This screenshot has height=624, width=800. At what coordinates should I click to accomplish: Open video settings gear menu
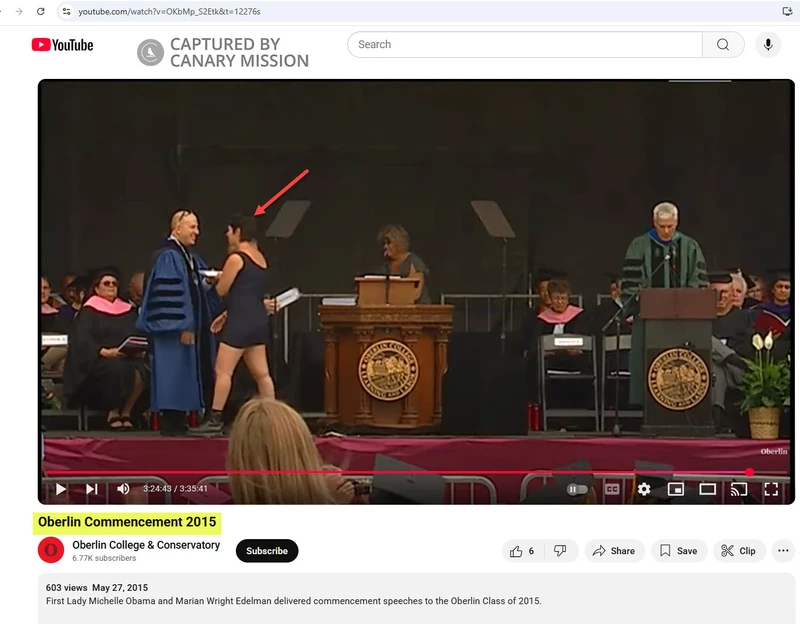click(644, 489)
